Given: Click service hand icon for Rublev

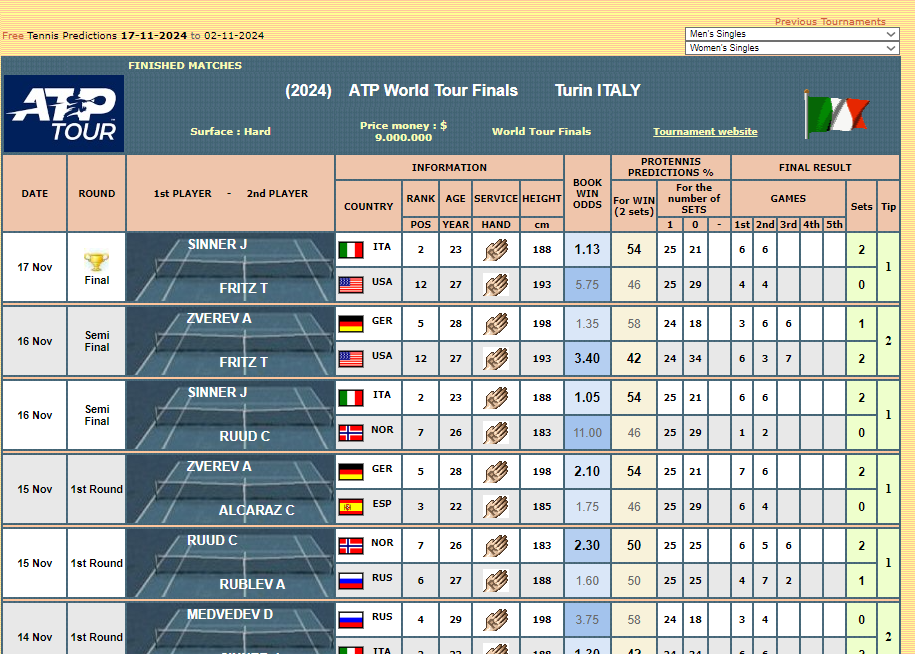Looking at the screenshot, I should [495, 581].
